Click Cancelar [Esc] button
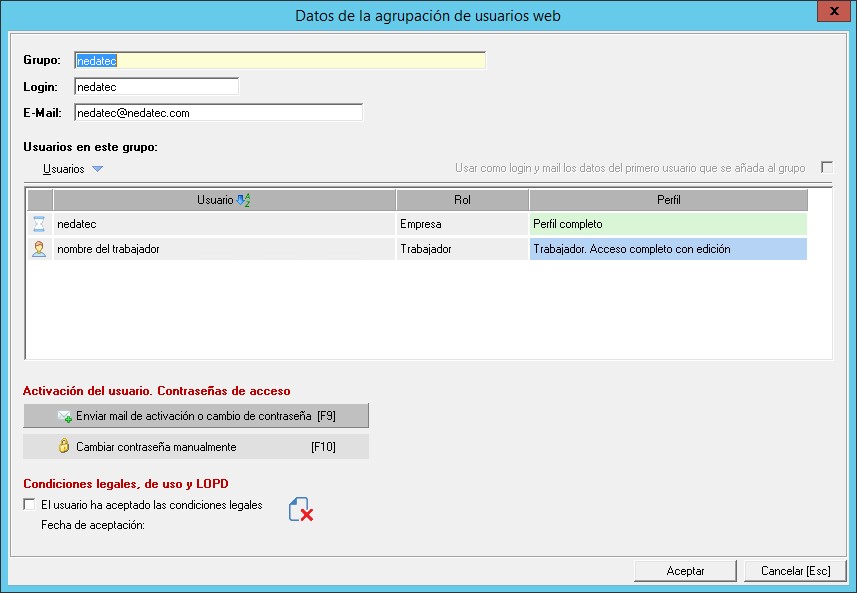The image size is (857, 593). tap(795, 571)
